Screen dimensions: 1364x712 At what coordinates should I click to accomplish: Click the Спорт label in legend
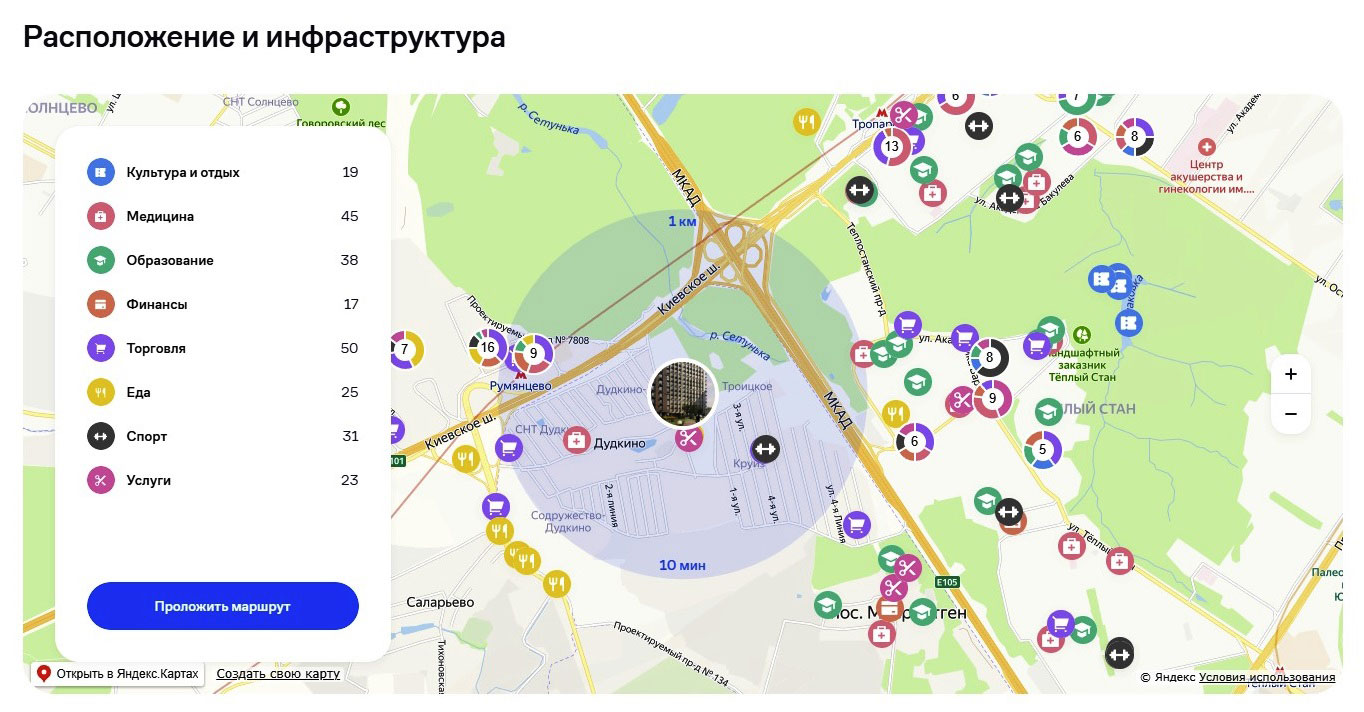tap(147, 437)
